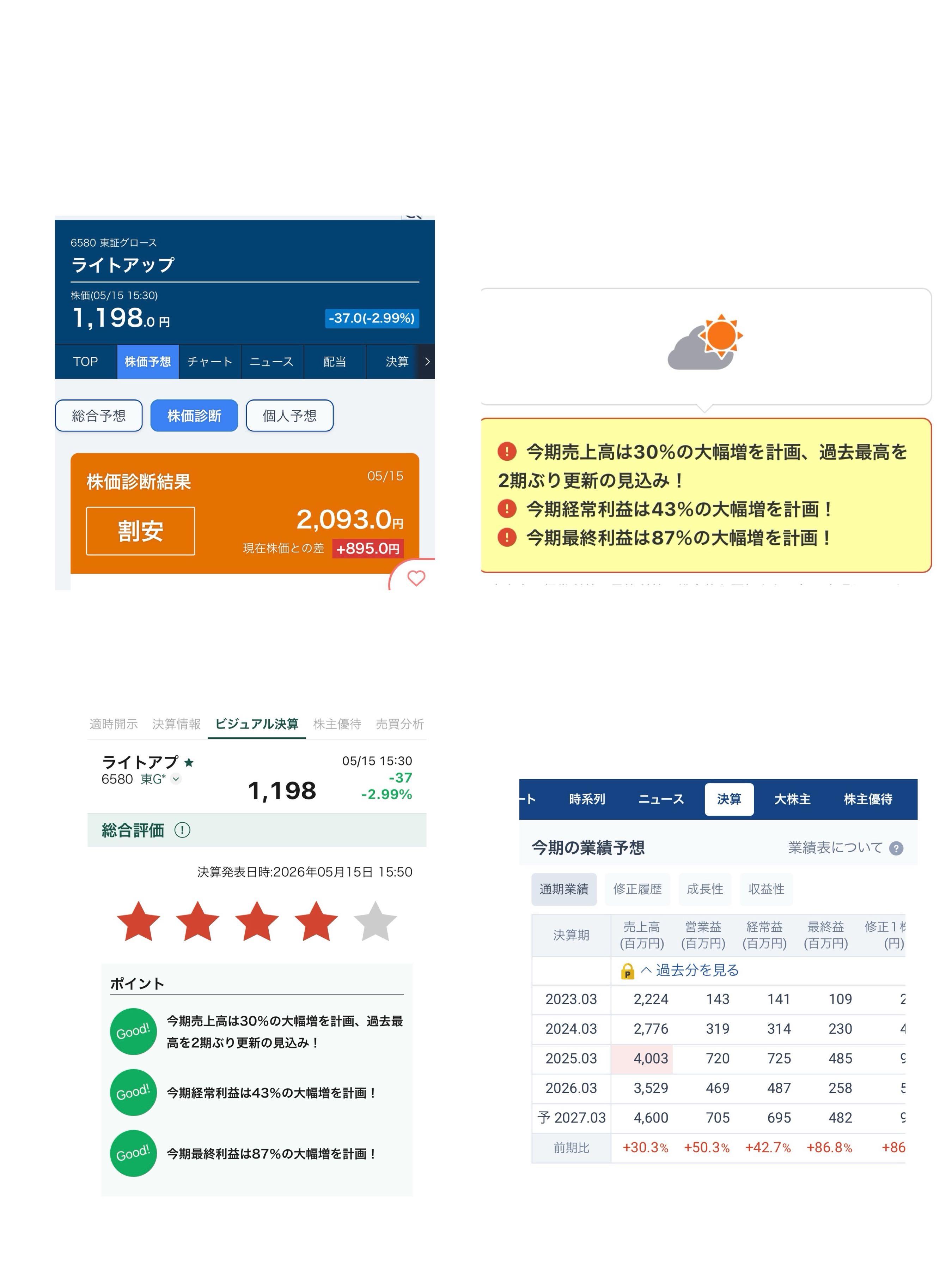Open the 株主優待 tab next to 大株主

point(868,799)
